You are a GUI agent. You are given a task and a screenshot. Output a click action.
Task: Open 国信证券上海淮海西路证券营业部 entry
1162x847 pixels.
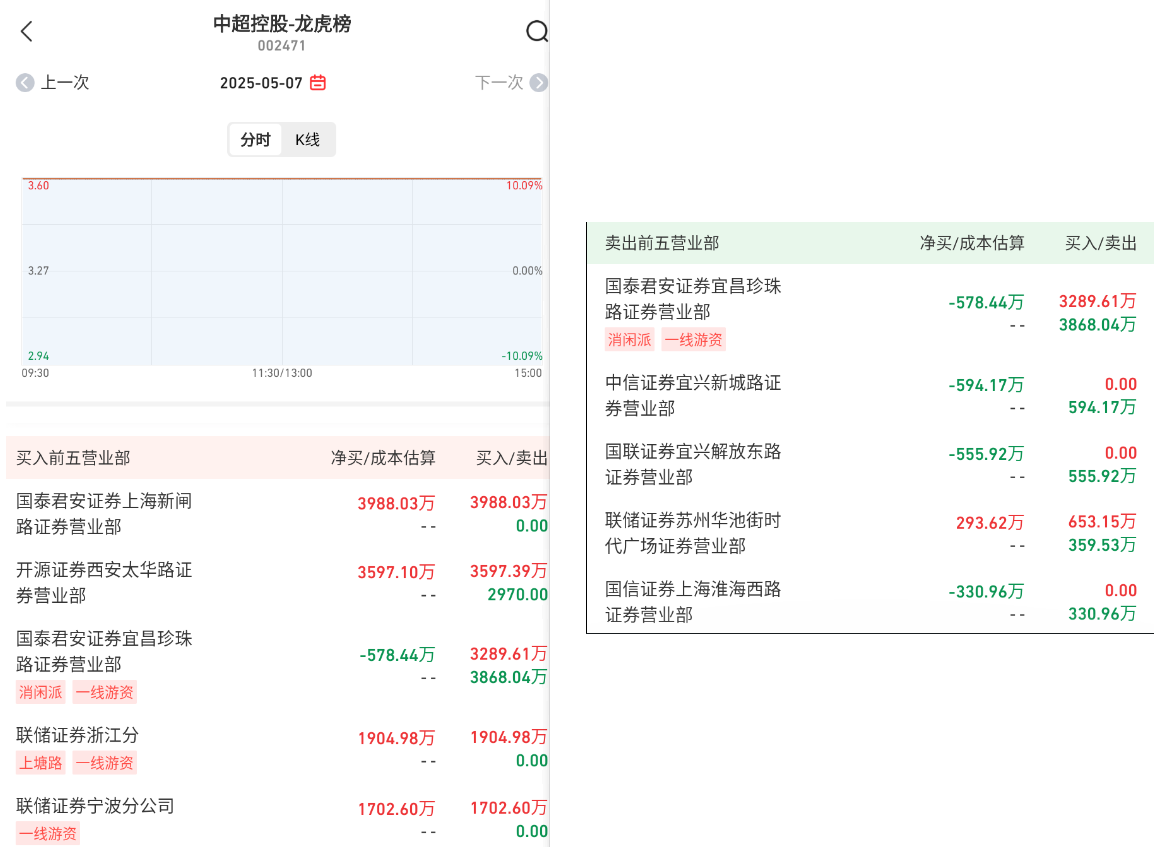[x=693, y=602]
